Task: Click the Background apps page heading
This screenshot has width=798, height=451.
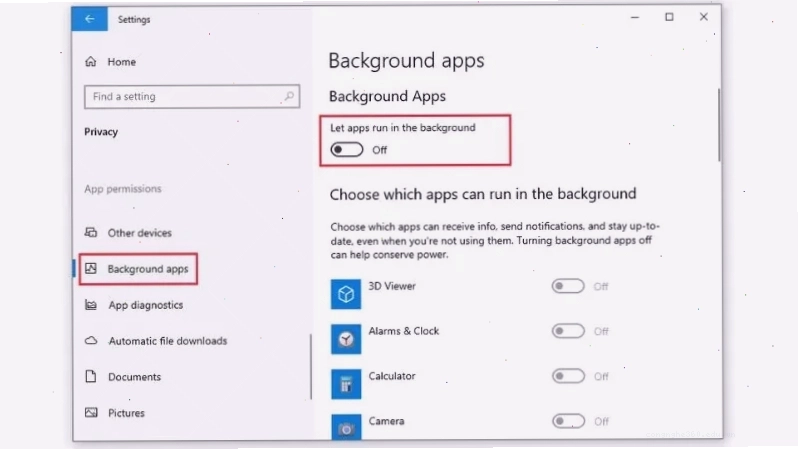Action: 406,61
